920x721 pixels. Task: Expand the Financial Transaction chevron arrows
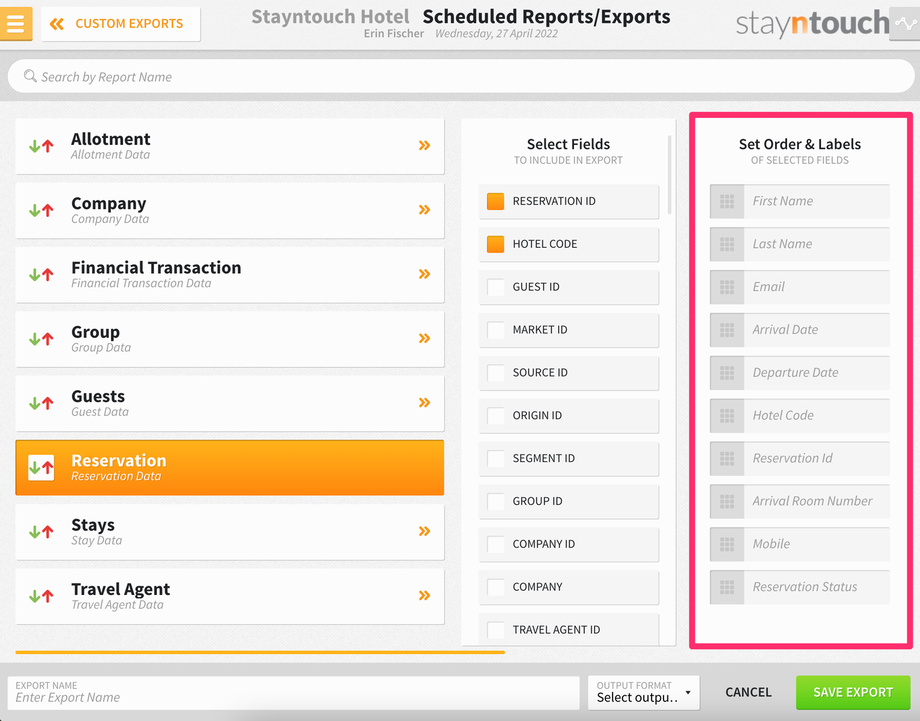(x=424, y=274)
